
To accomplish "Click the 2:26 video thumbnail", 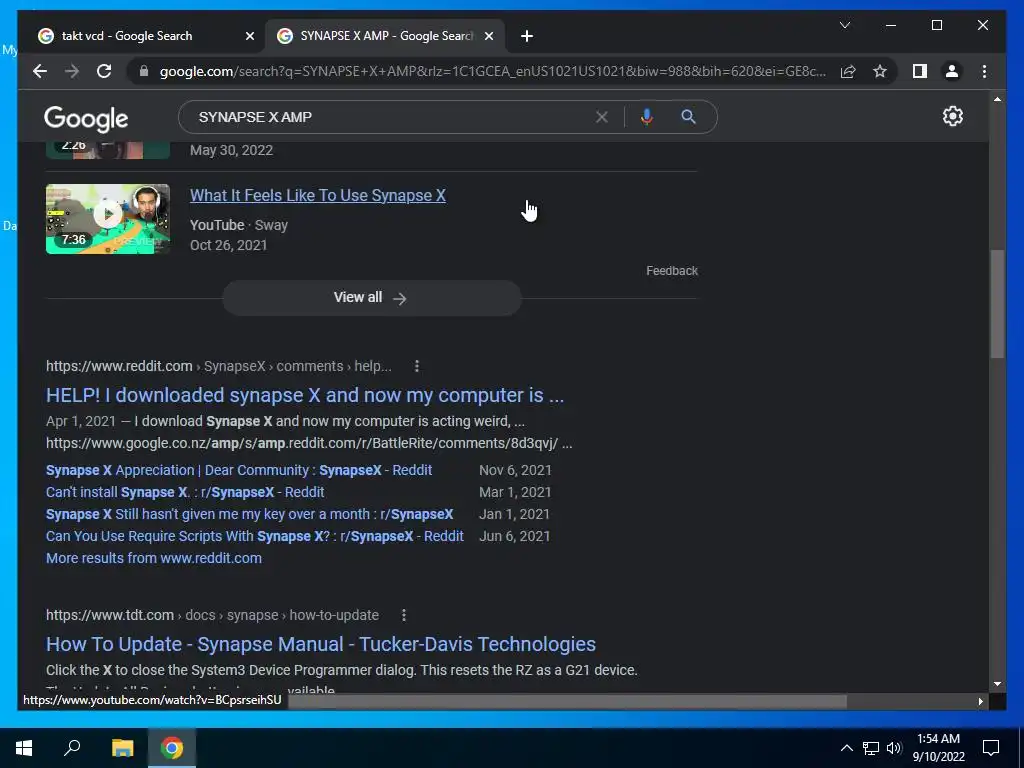I will [x=108, y=150].
